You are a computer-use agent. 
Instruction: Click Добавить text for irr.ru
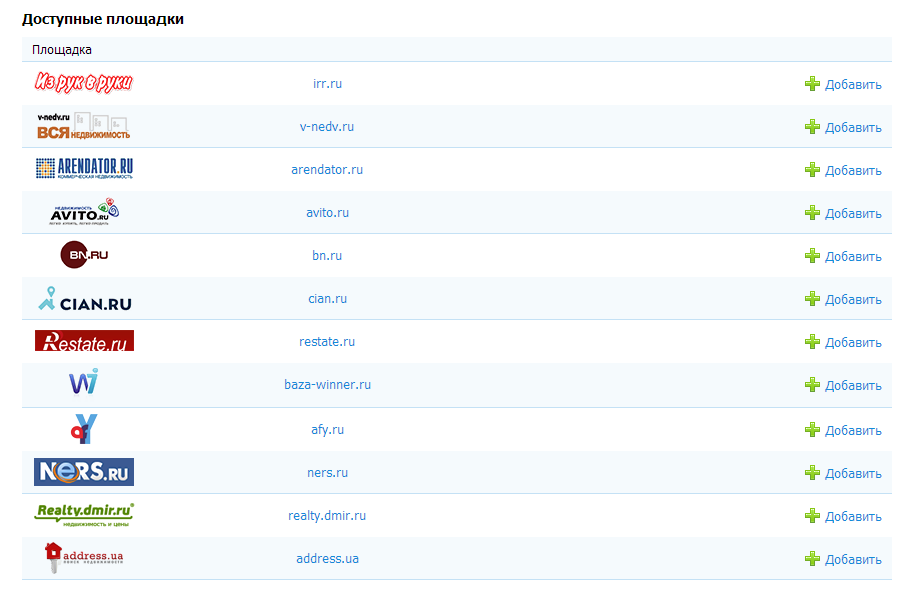(x=853, y=85)
